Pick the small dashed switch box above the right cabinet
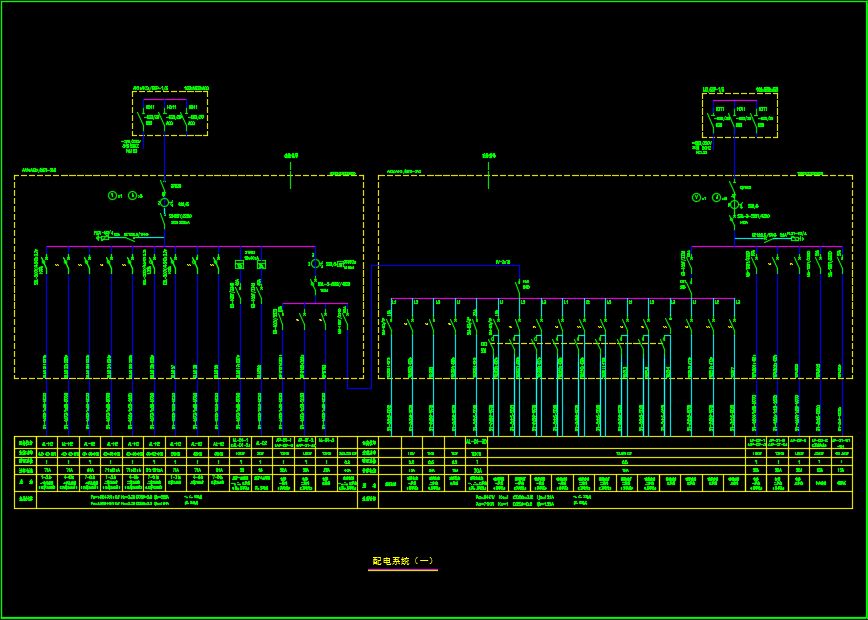This screenshot has width=868, height=620. (740, 115)
